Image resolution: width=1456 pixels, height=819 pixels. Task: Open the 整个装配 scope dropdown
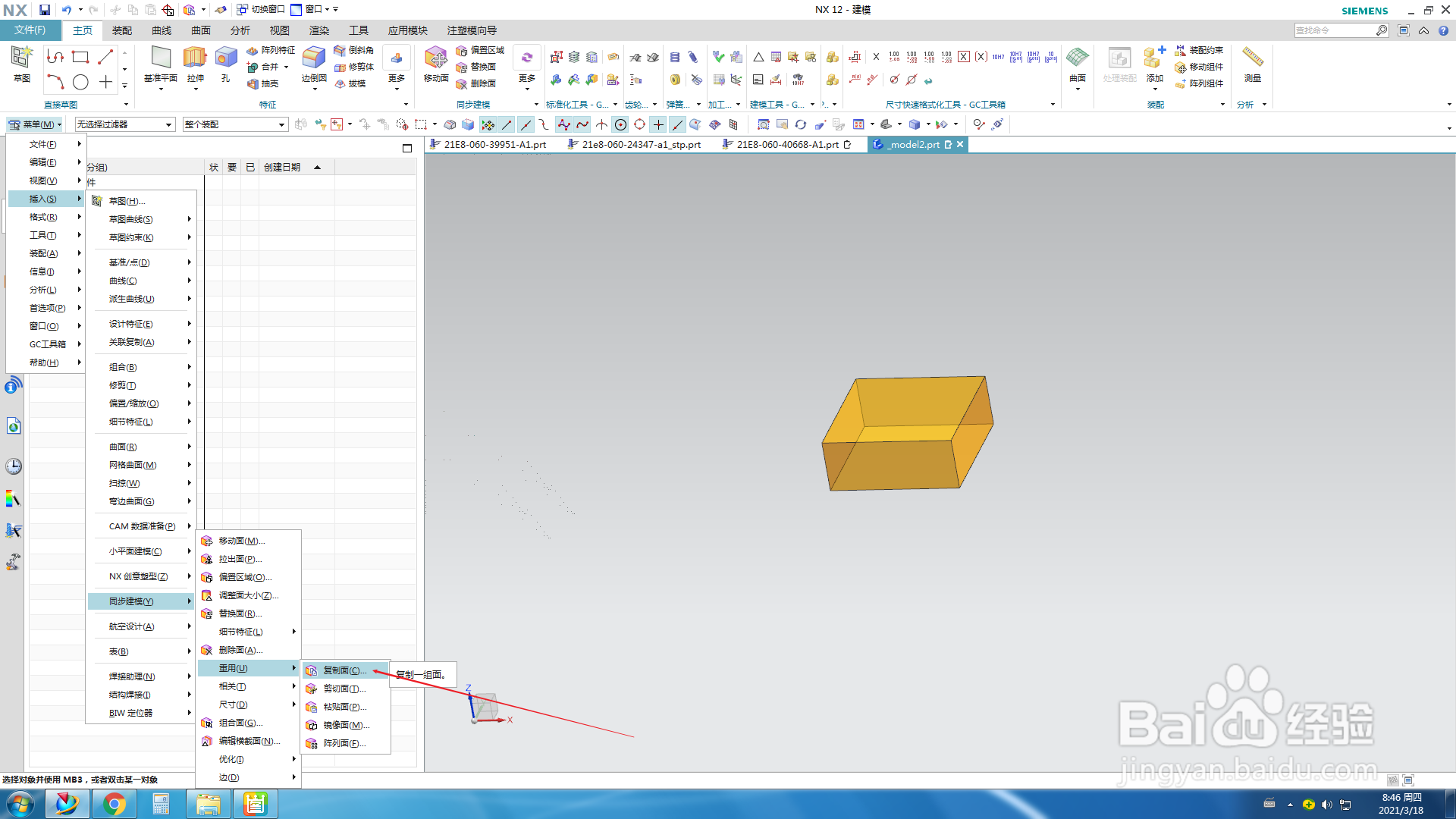235,124
